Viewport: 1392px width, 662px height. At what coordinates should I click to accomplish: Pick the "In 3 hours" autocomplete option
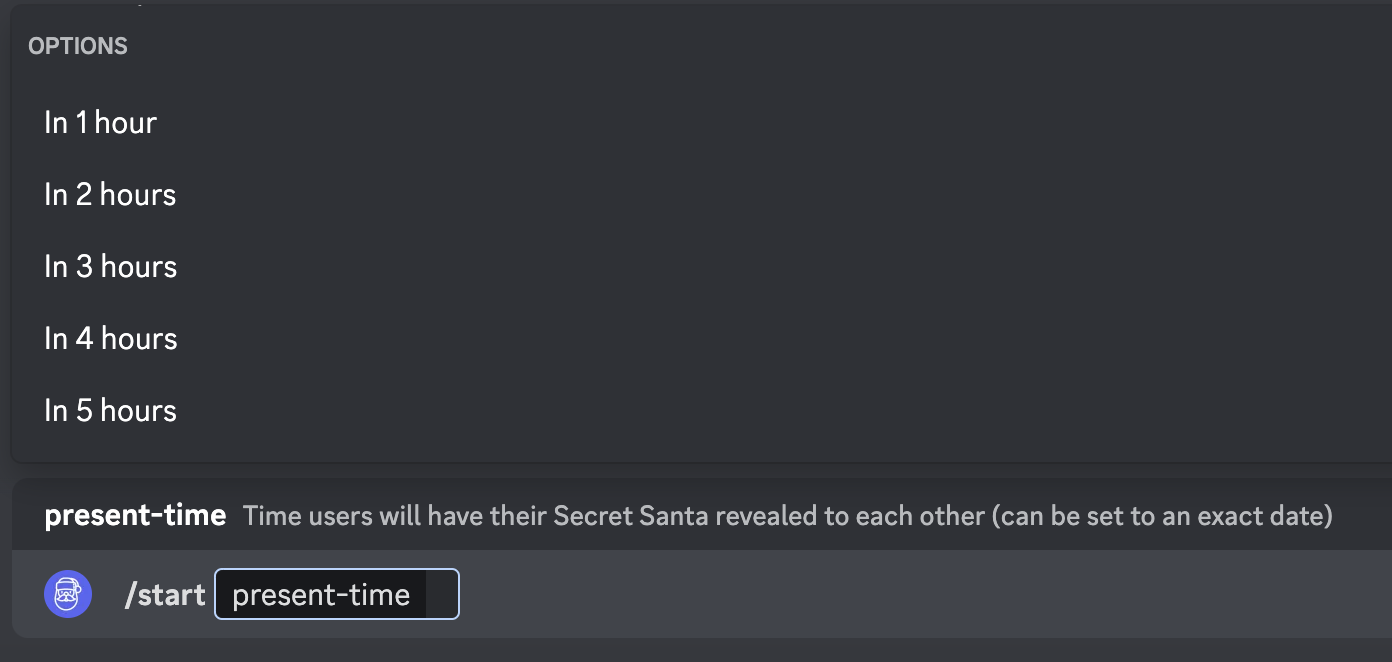[x=110, y=266]
